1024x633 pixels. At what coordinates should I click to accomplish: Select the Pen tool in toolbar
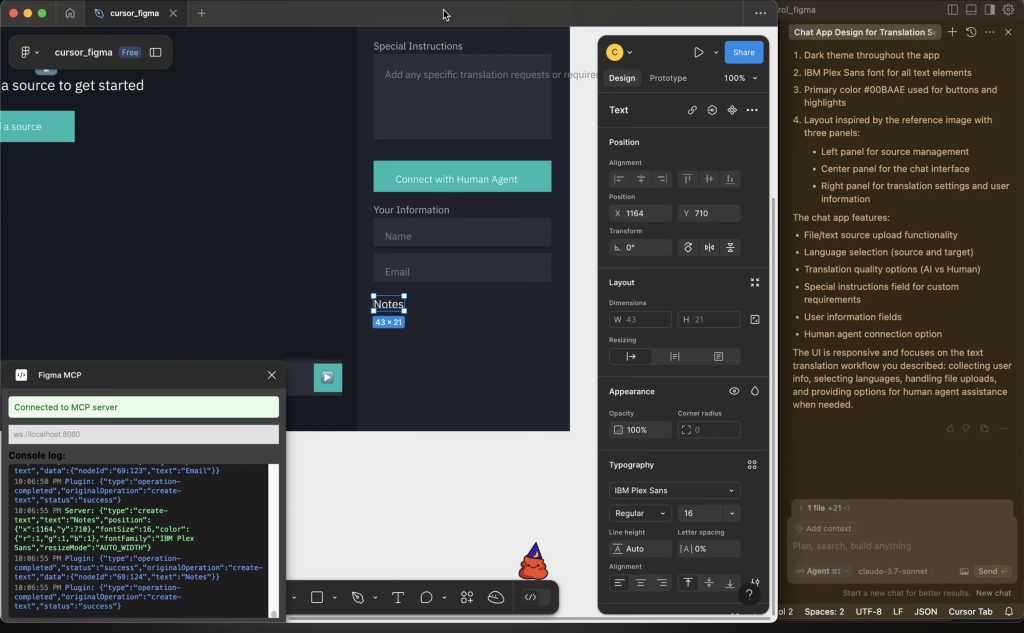point(358,597)
